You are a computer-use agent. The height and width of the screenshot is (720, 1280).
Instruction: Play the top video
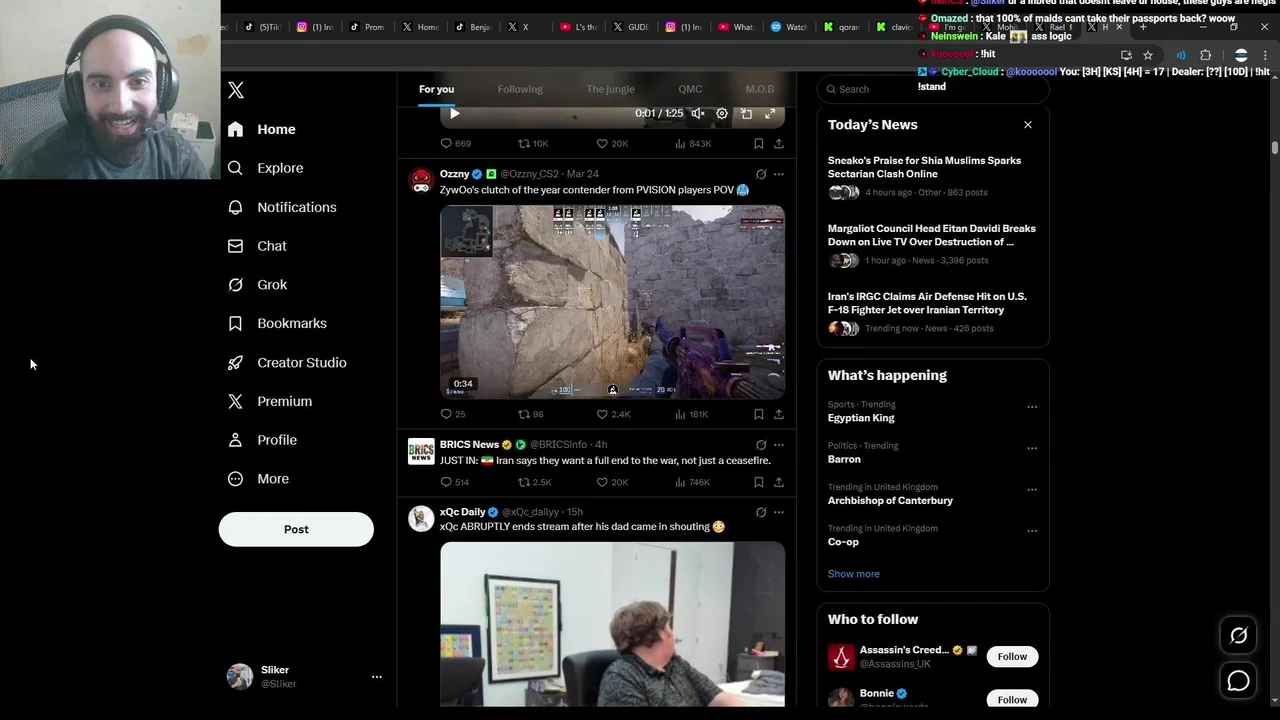pyautogui.click(x=454, y=113)
